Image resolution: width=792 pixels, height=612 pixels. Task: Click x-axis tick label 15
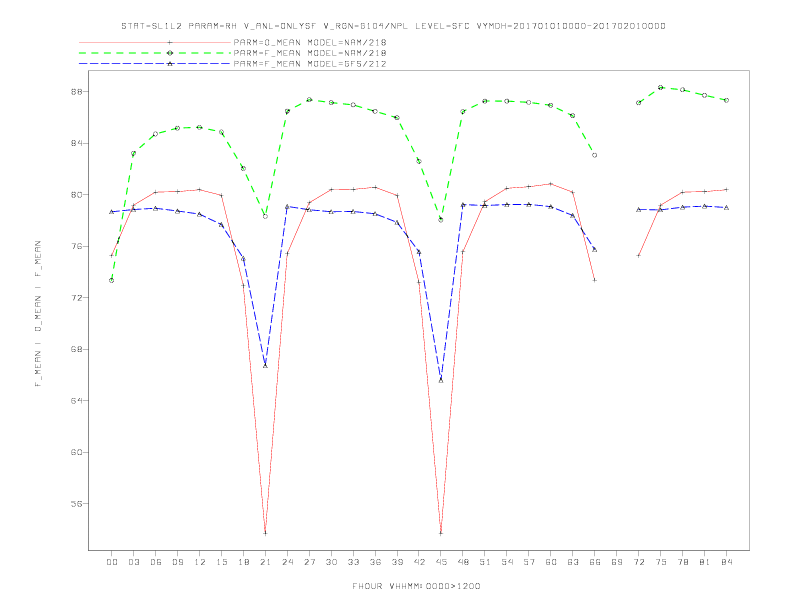point(222,562)
